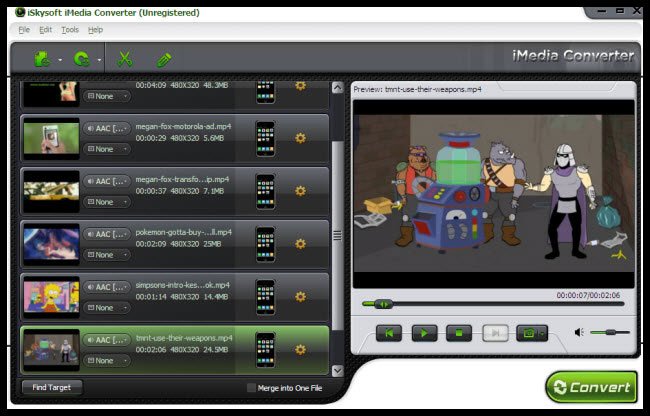Screen dimensions: 650x416
Task: Select the simpsons-intro video thumbnail
Action: click(x=51, y=297)
